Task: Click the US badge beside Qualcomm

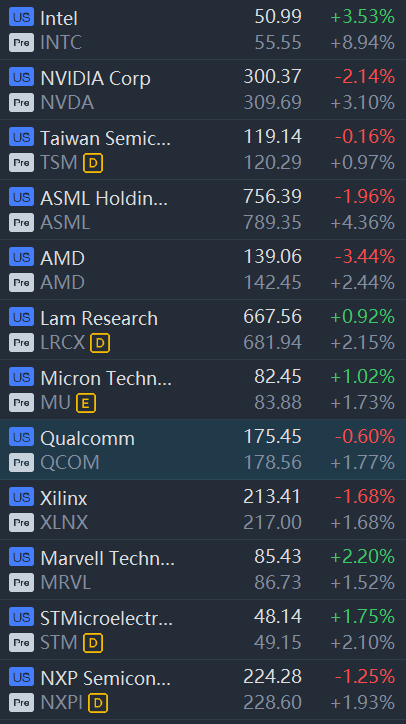Action: (x=21, y=437)
